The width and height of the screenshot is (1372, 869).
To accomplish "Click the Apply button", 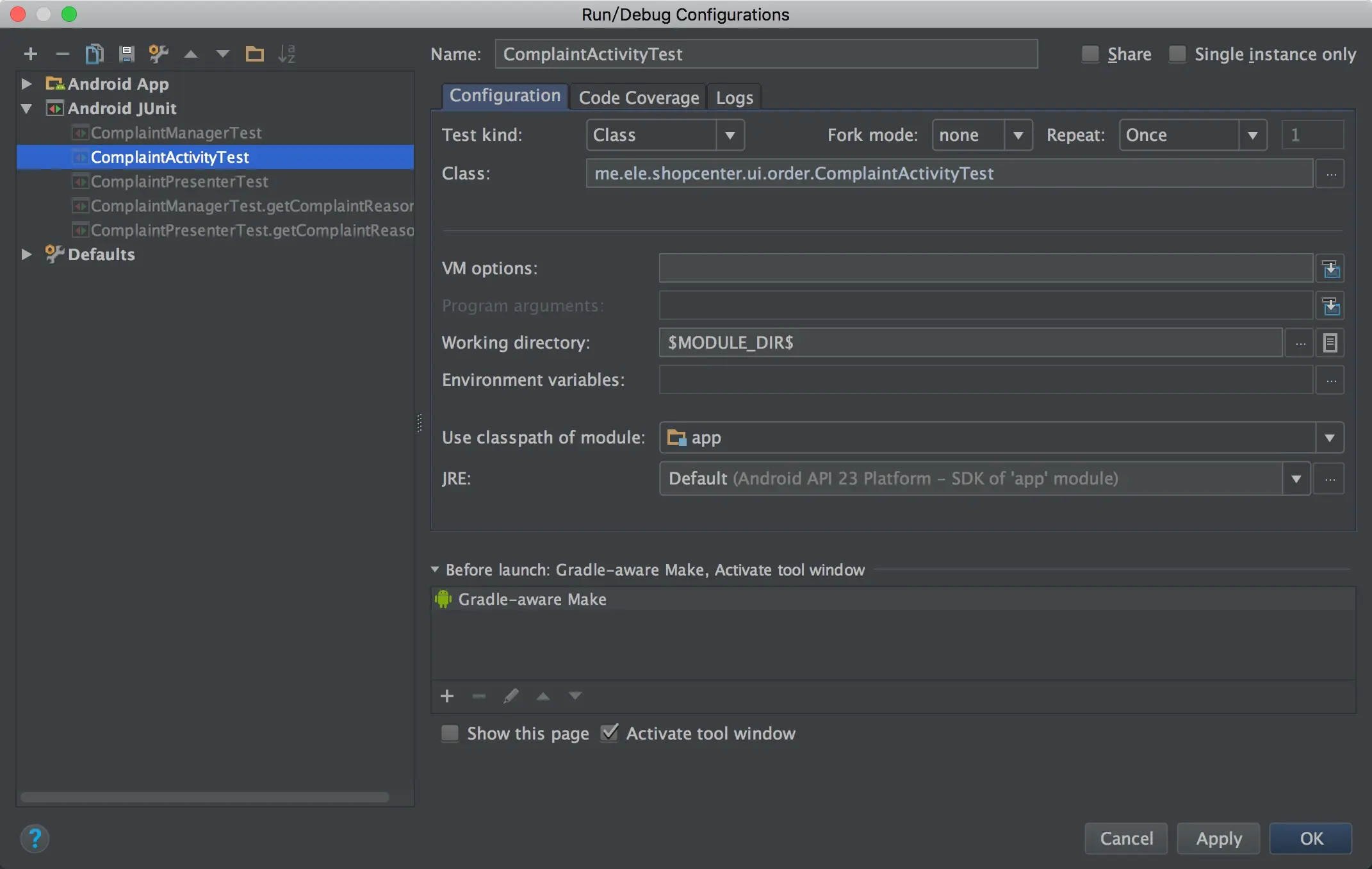I will pyautogui.click(x=1218, y=838).
